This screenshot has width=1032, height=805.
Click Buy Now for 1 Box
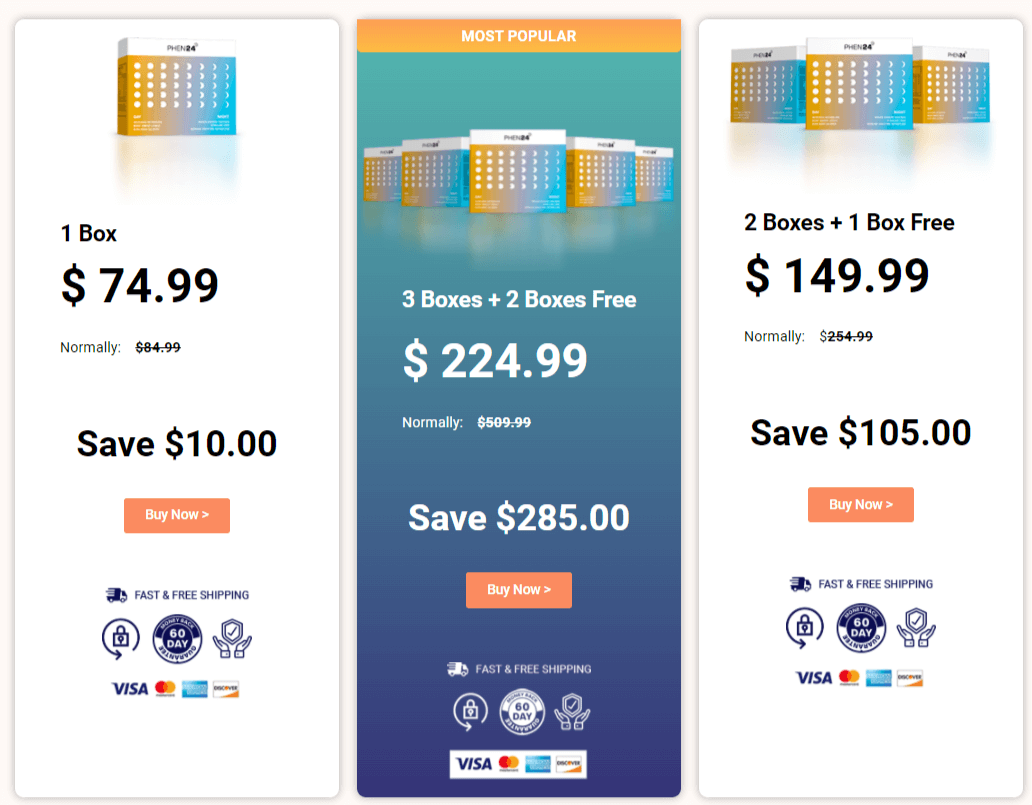point(176,515)
